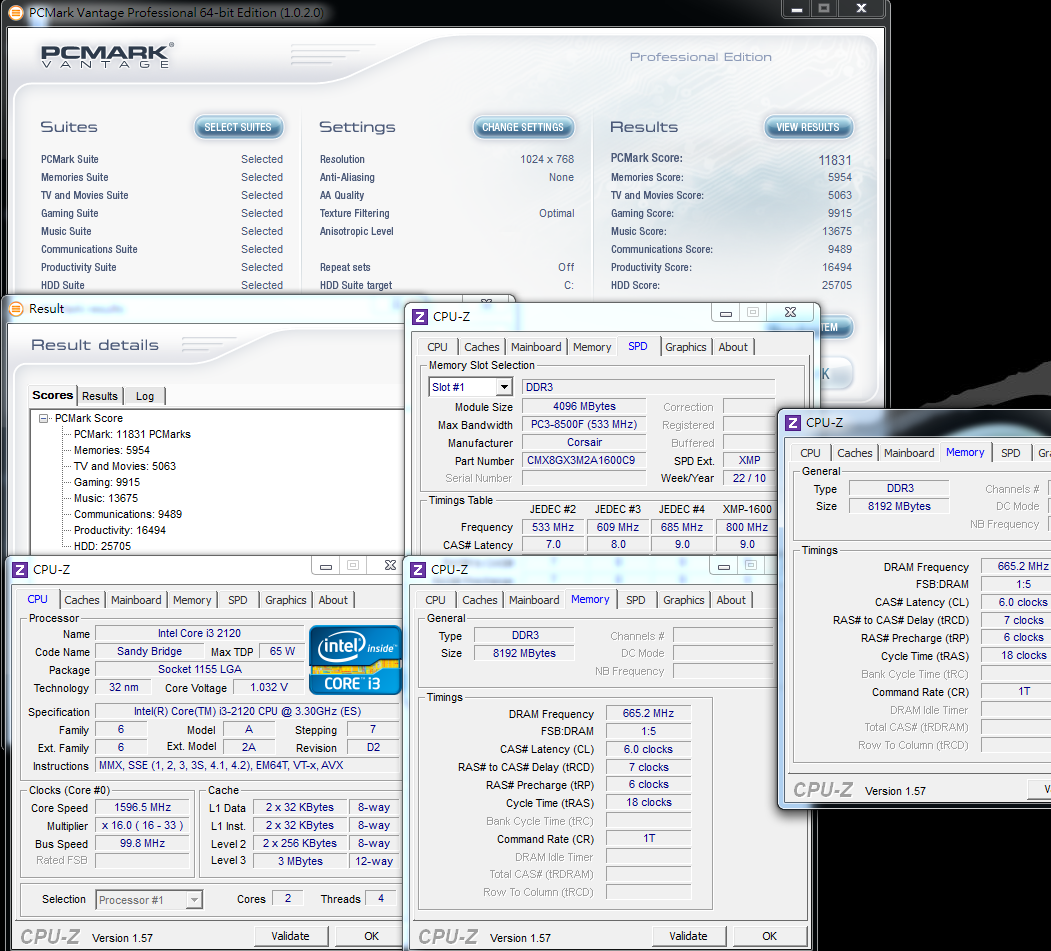Screen dimensions: 1051x951
Task: Open Mainboard tab in right CPU-Z window
Action: [909, 453]
